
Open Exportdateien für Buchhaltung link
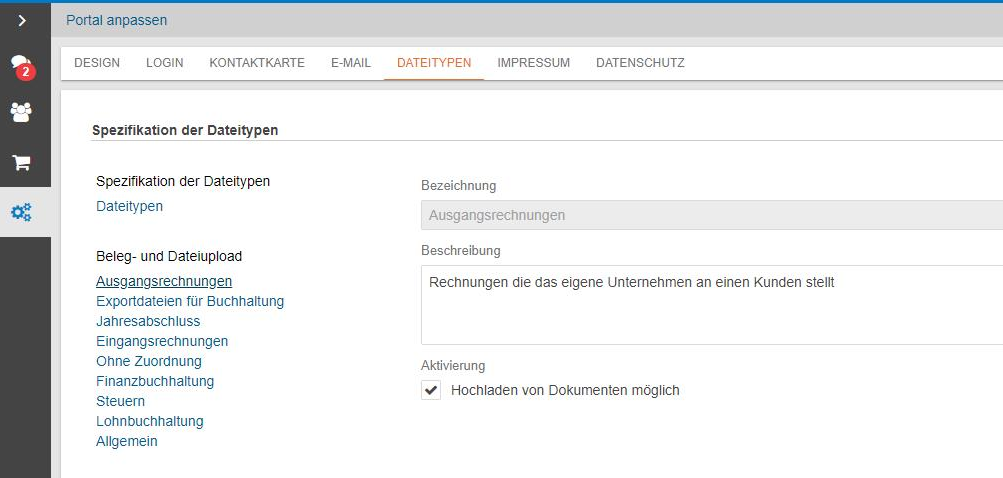click(x=190, y=301)
